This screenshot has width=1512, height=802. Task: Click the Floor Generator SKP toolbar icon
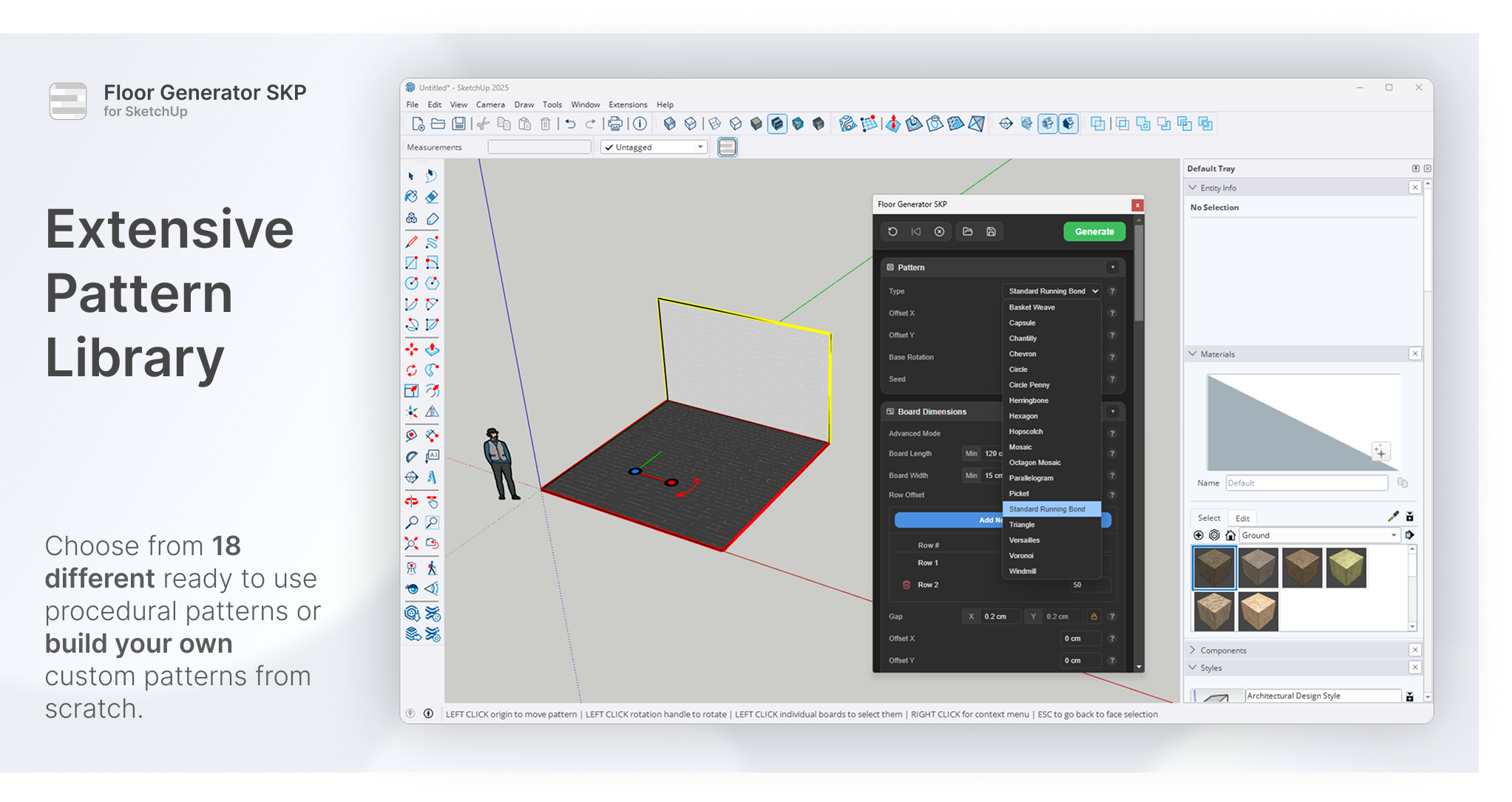pyautogui.click(x=728, y=147)
